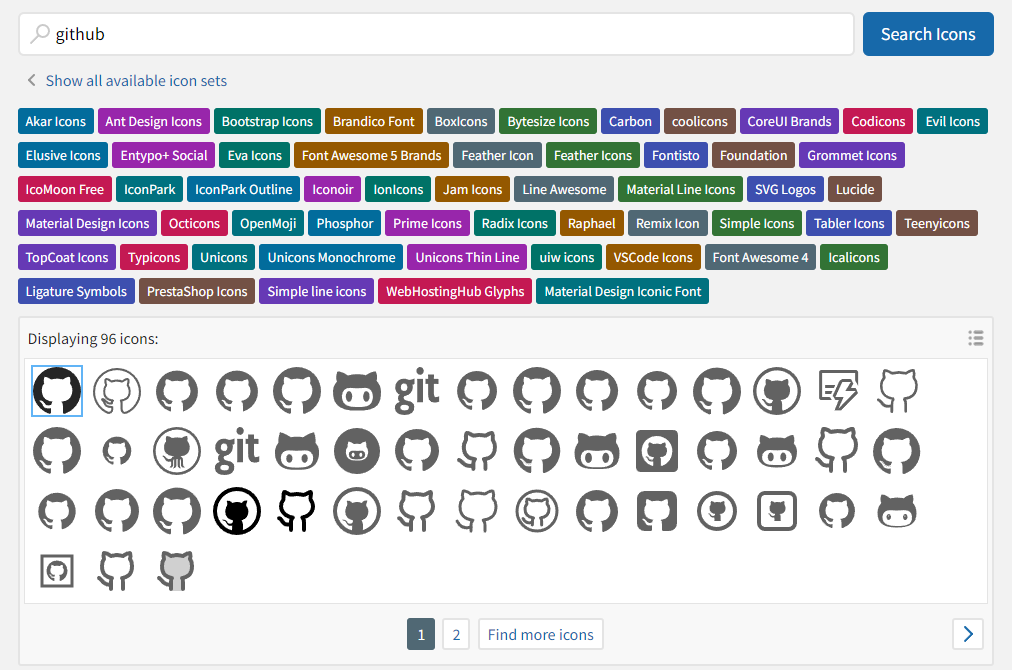Select the rounded square GitHub icon in second row
The width and height of the screenshot is (1012, 670).
click(657, 451)
